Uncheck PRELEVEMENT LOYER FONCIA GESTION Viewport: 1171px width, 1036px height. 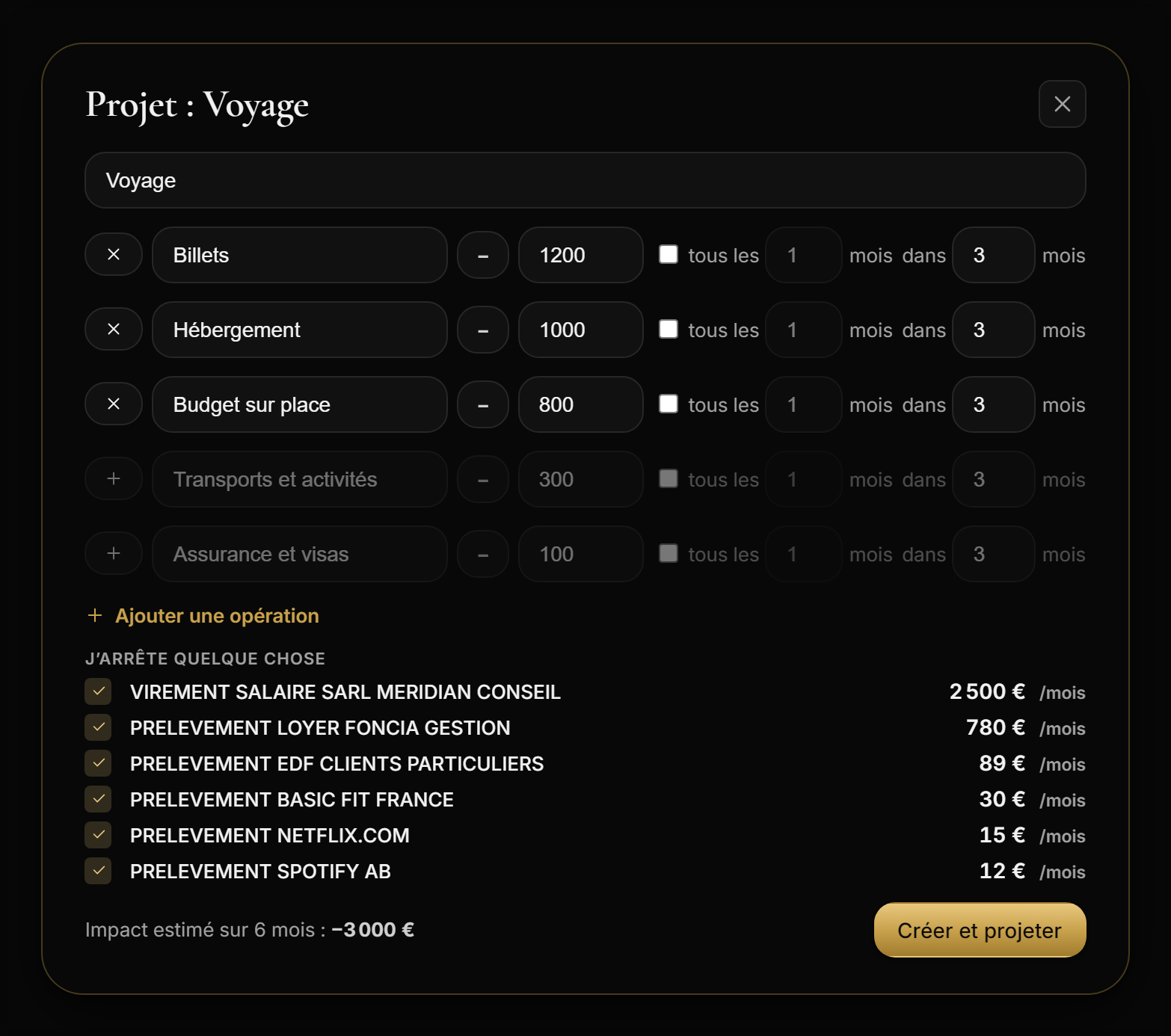pyautogui.click(x=98, y=727)
